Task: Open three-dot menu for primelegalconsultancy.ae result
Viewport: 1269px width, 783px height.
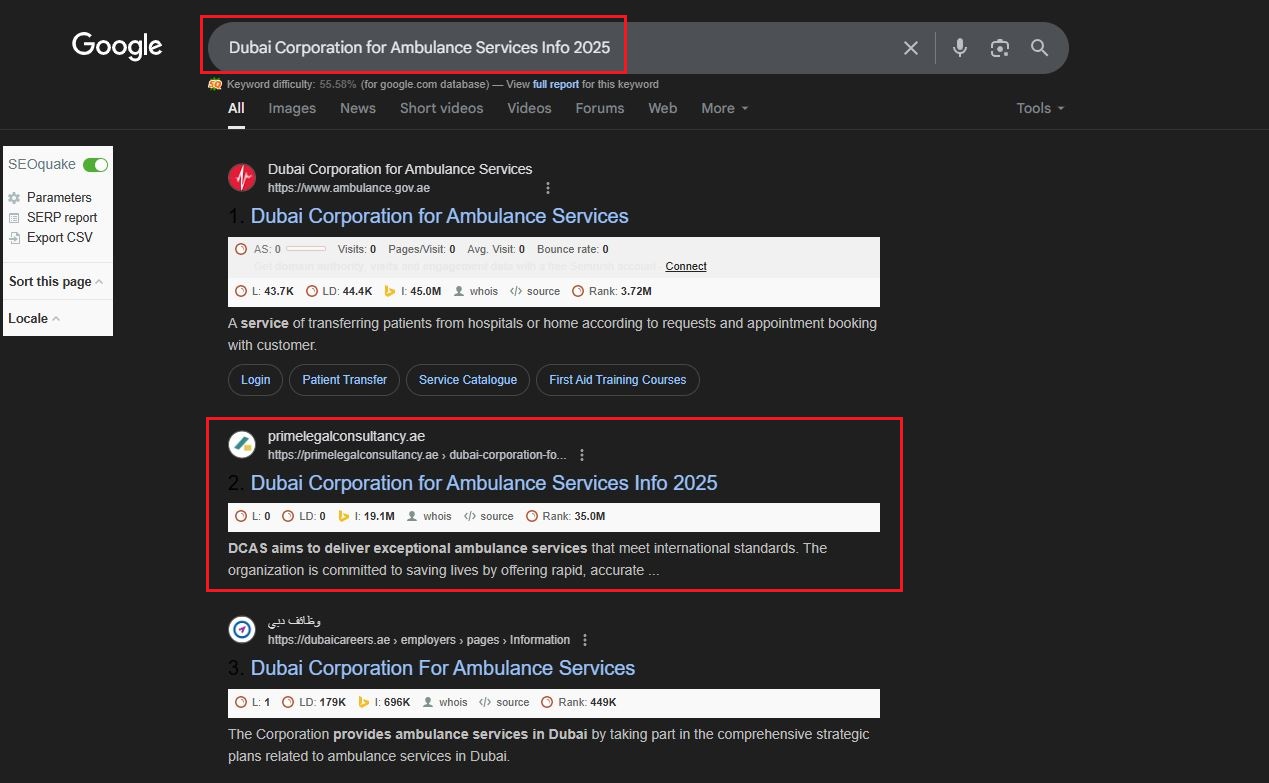Action: click(x=582, y=455)
